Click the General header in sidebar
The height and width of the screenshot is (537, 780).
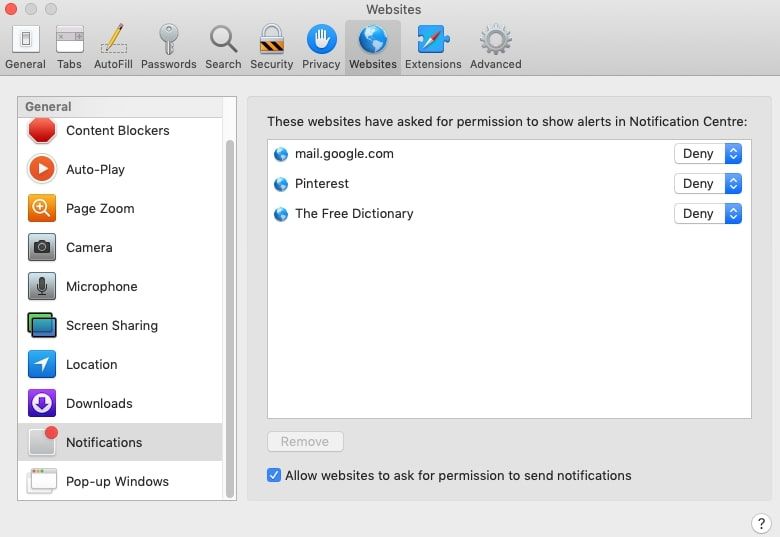(48, 107)
